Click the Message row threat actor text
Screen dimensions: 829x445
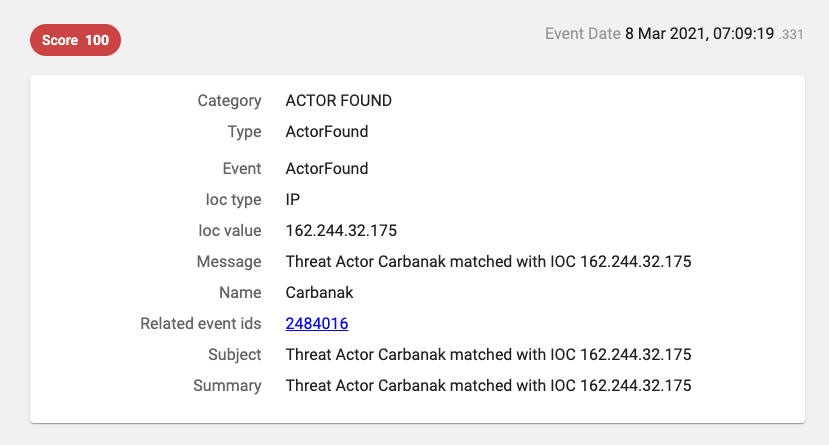click(488, 262)
